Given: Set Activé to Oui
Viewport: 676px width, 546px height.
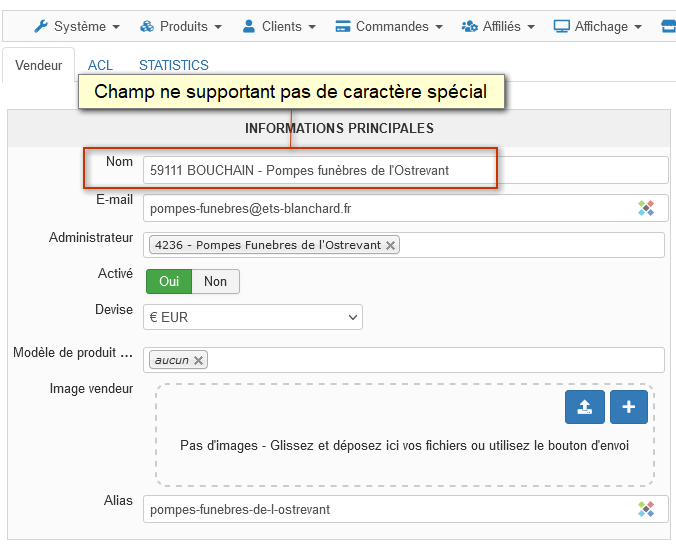Looking at the screenshot, I should [x=169, y=281].
